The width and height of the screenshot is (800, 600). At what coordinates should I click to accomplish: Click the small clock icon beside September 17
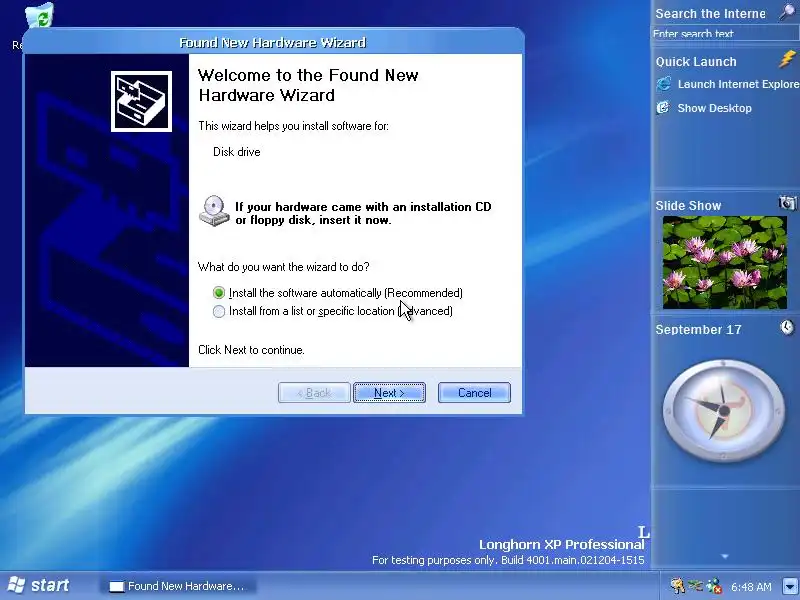click(x=787, y=327)
